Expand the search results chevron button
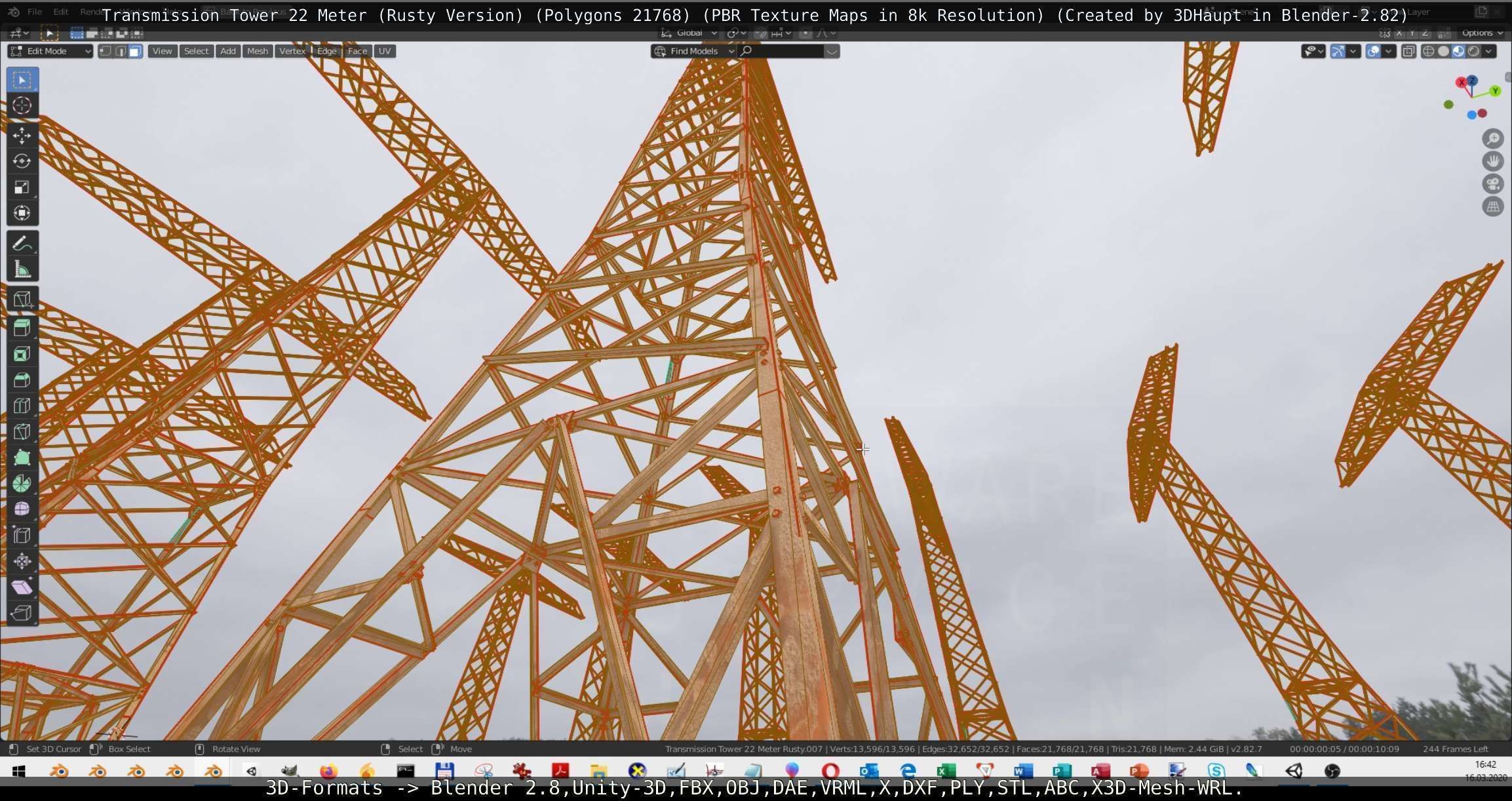The width and height of the screenshot is (1512, 801). (832, 51)
